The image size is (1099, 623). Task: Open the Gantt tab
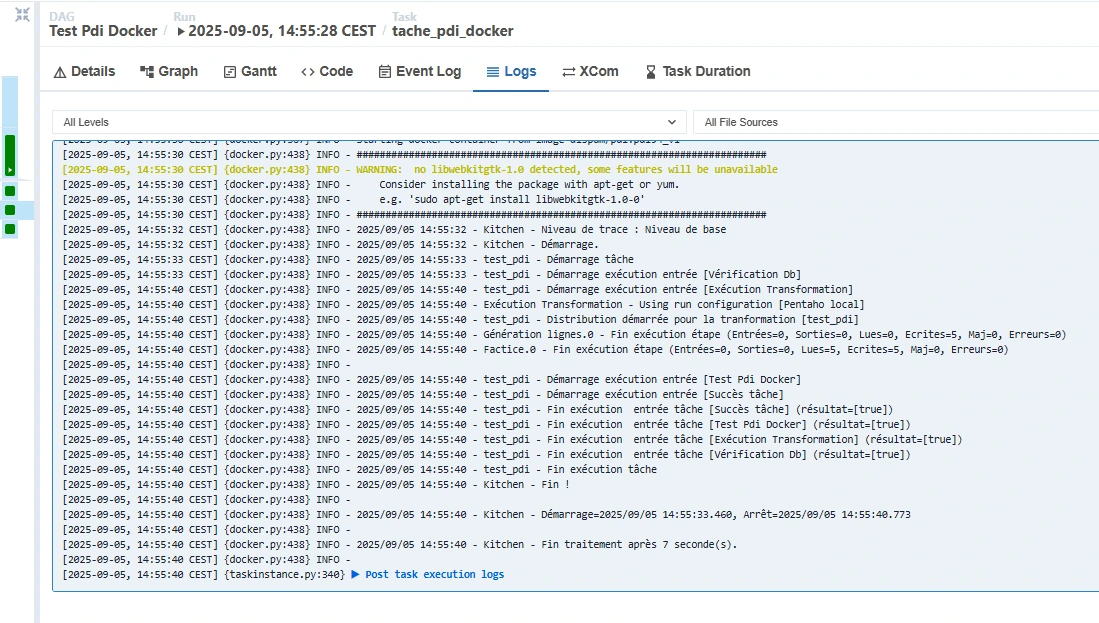click(250, 71)
